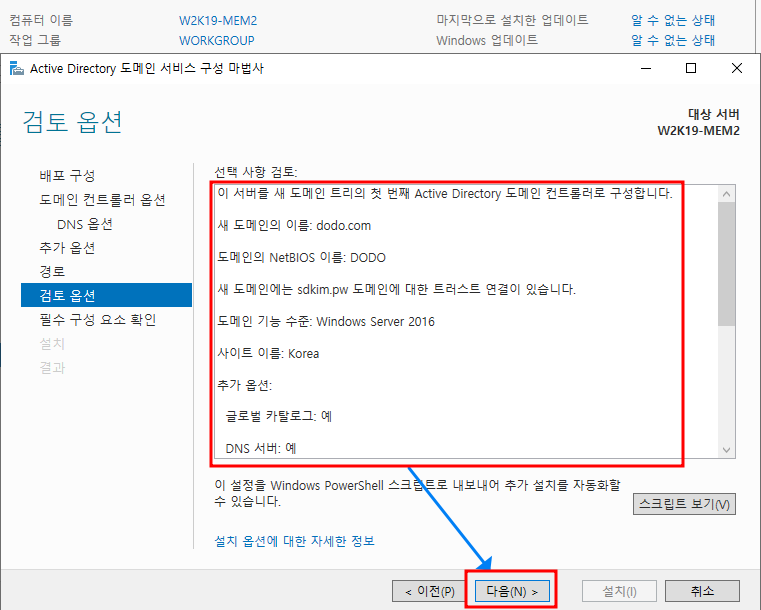The width and height of the screenshot is (761, 610).
Task: Go to 필수 구성 요소 확인 step
Action: click(x=98, y=319)
